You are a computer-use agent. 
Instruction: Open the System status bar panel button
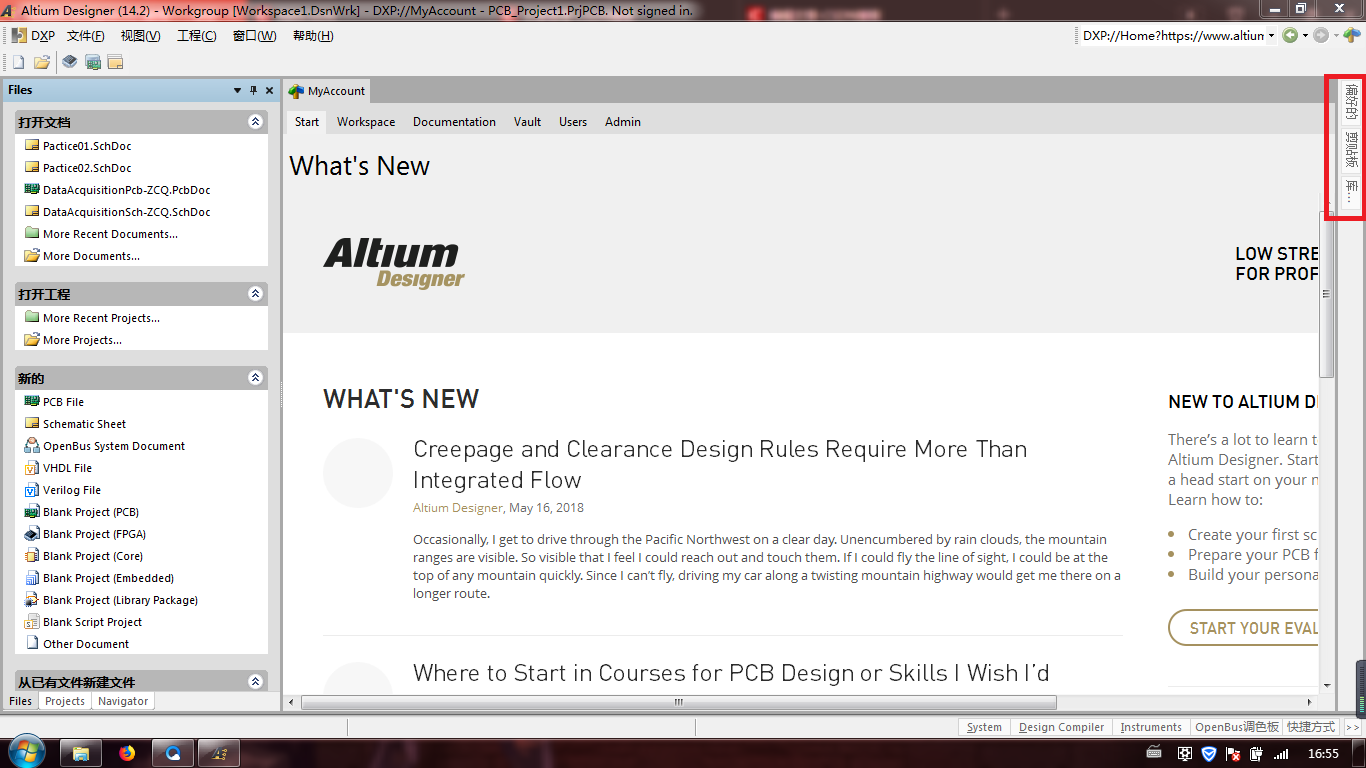pyautogui.click(x=984, y=727)
